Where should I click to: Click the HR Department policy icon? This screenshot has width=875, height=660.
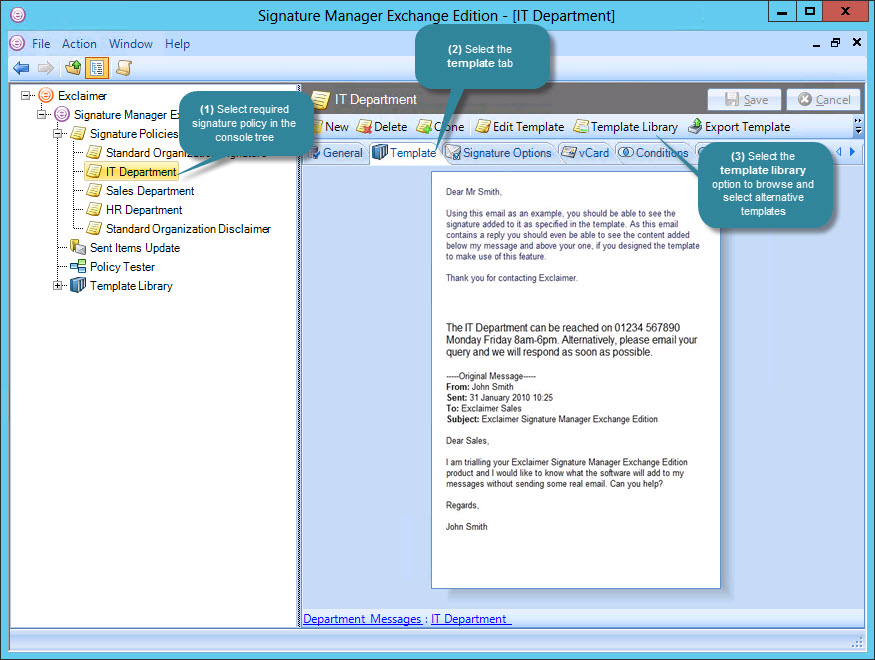tap(94, 209)
